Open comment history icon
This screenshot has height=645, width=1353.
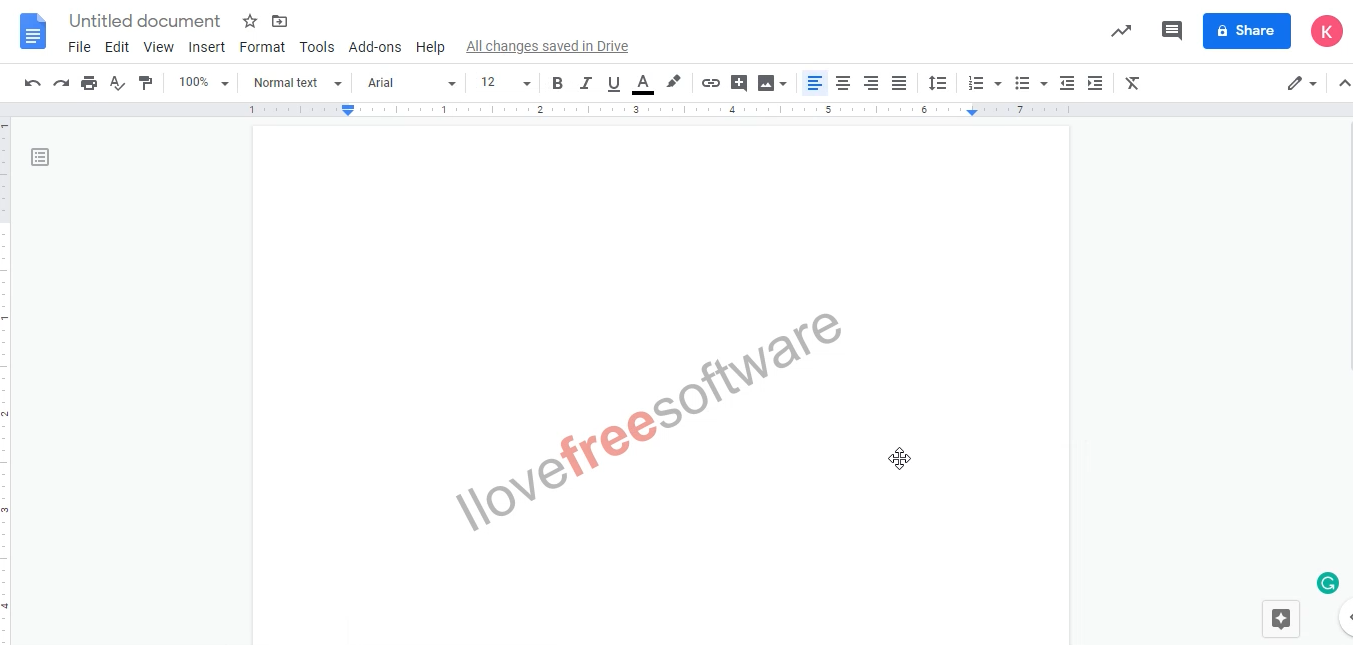coord(1171,31)
